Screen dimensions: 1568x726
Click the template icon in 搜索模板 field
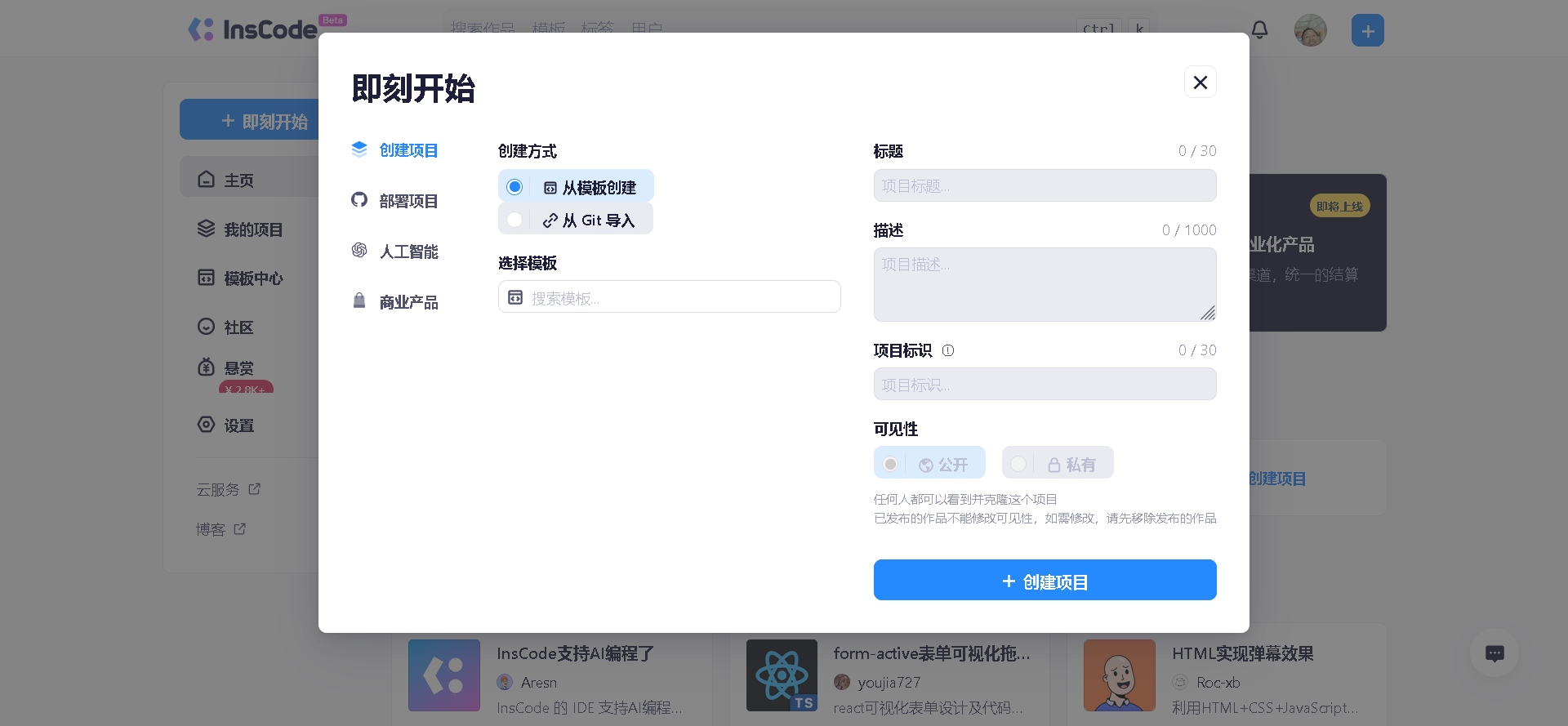[x=515, y=297]
